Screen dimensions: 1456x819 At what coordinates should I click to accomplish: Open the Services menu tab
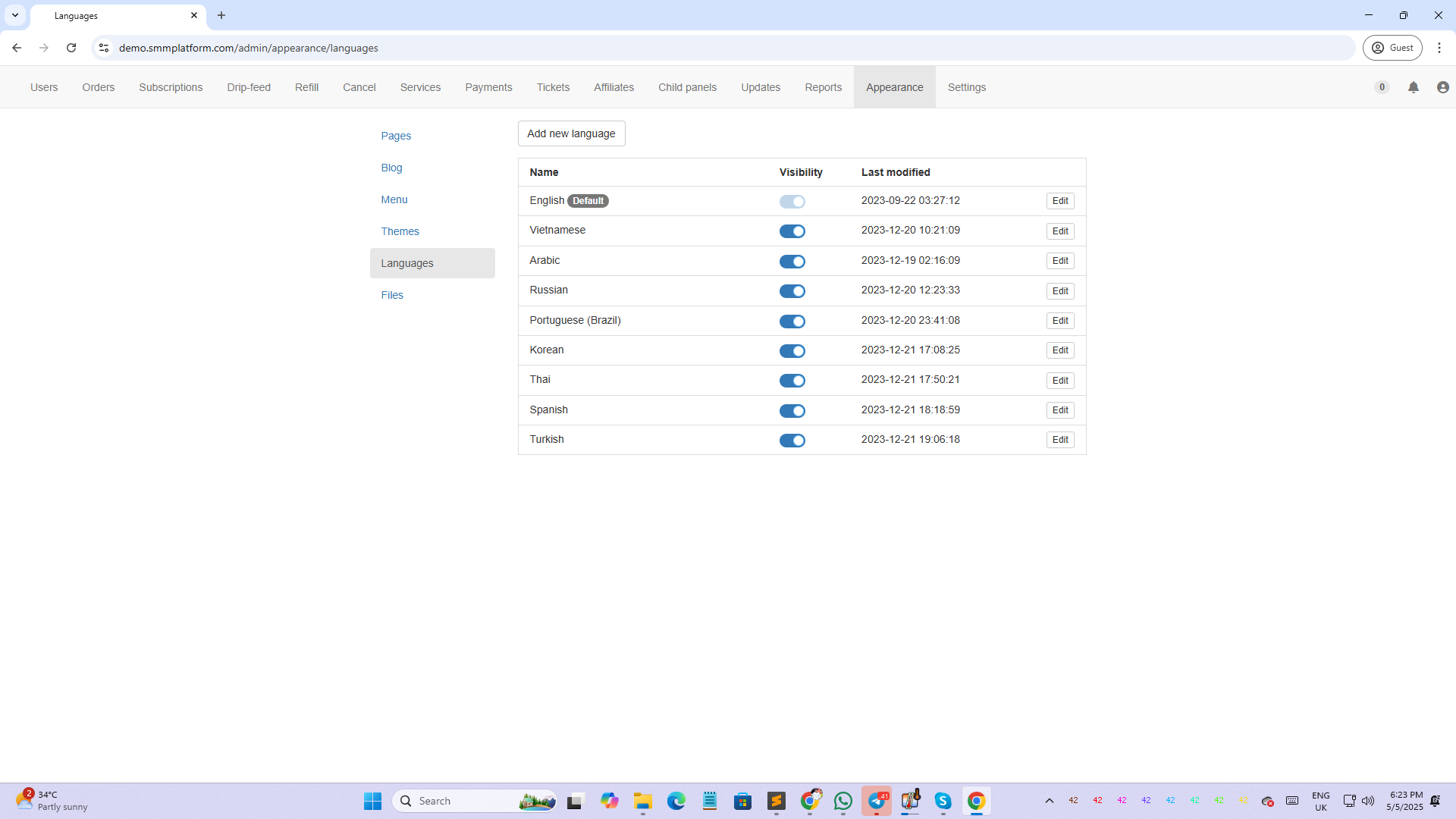tap(420, 87)
